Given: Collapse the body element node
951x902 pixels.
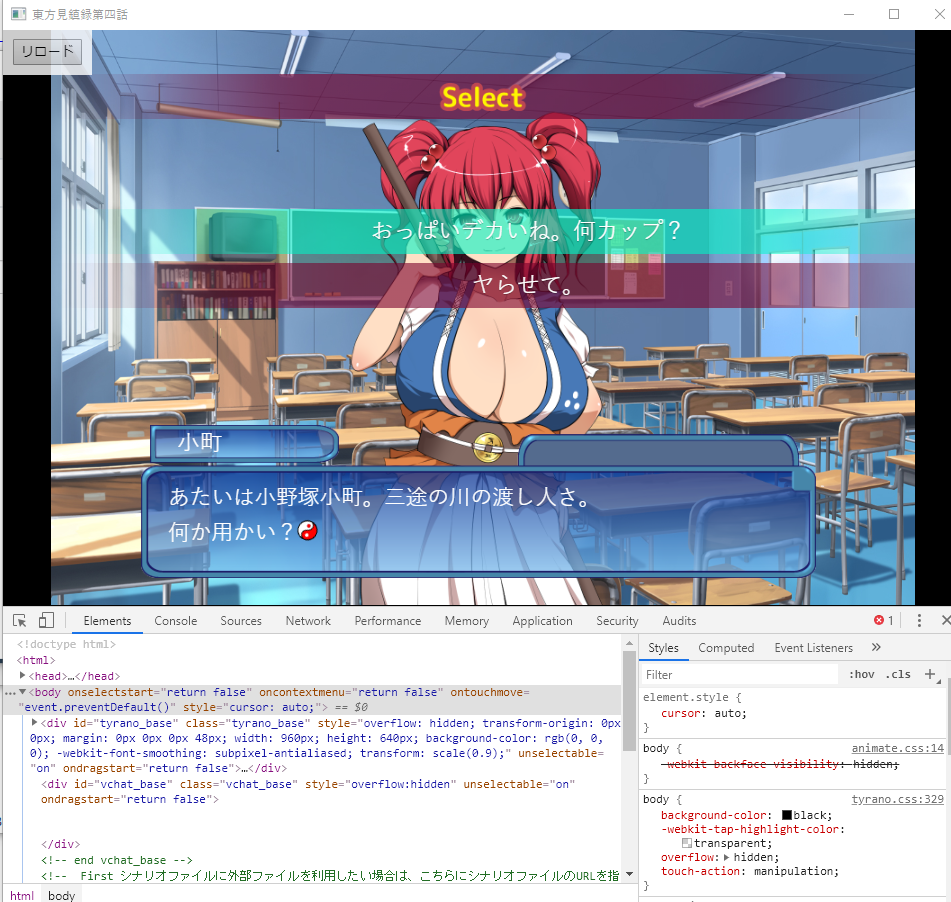Looking at the screenshot, I should [x=22, y=692].
